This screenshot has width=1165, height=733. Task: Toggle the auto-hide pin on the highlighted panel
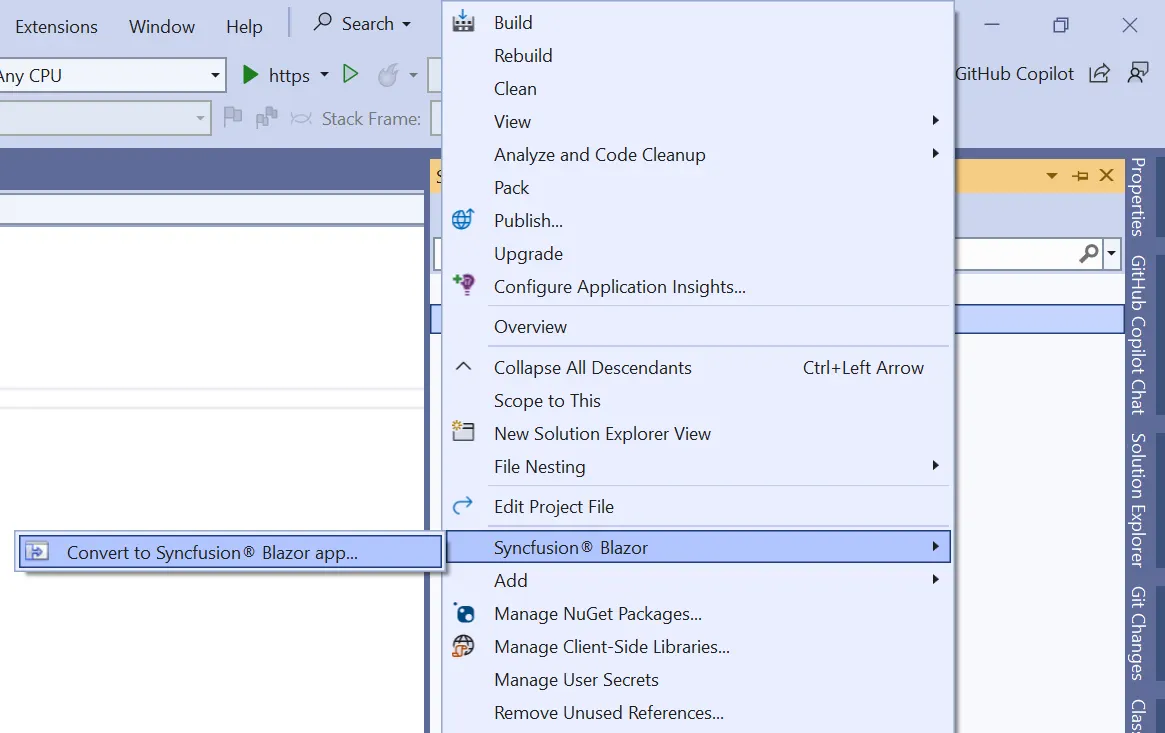point(1079,174)
